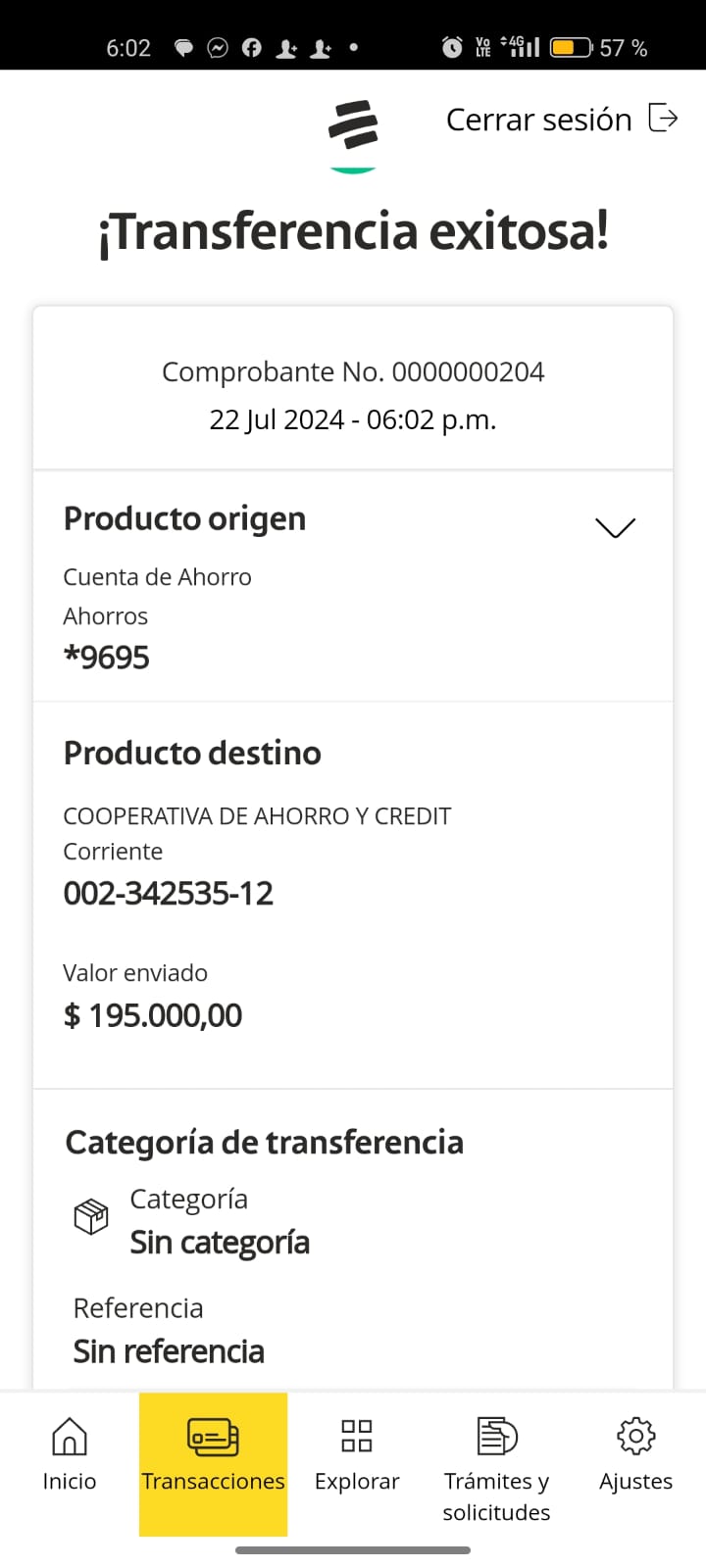The width and height of the screenshot is (706, 1568).
Task: Tap the destination account number 002-342535-12
Action: pyautogui.click(x=169, y=894)
